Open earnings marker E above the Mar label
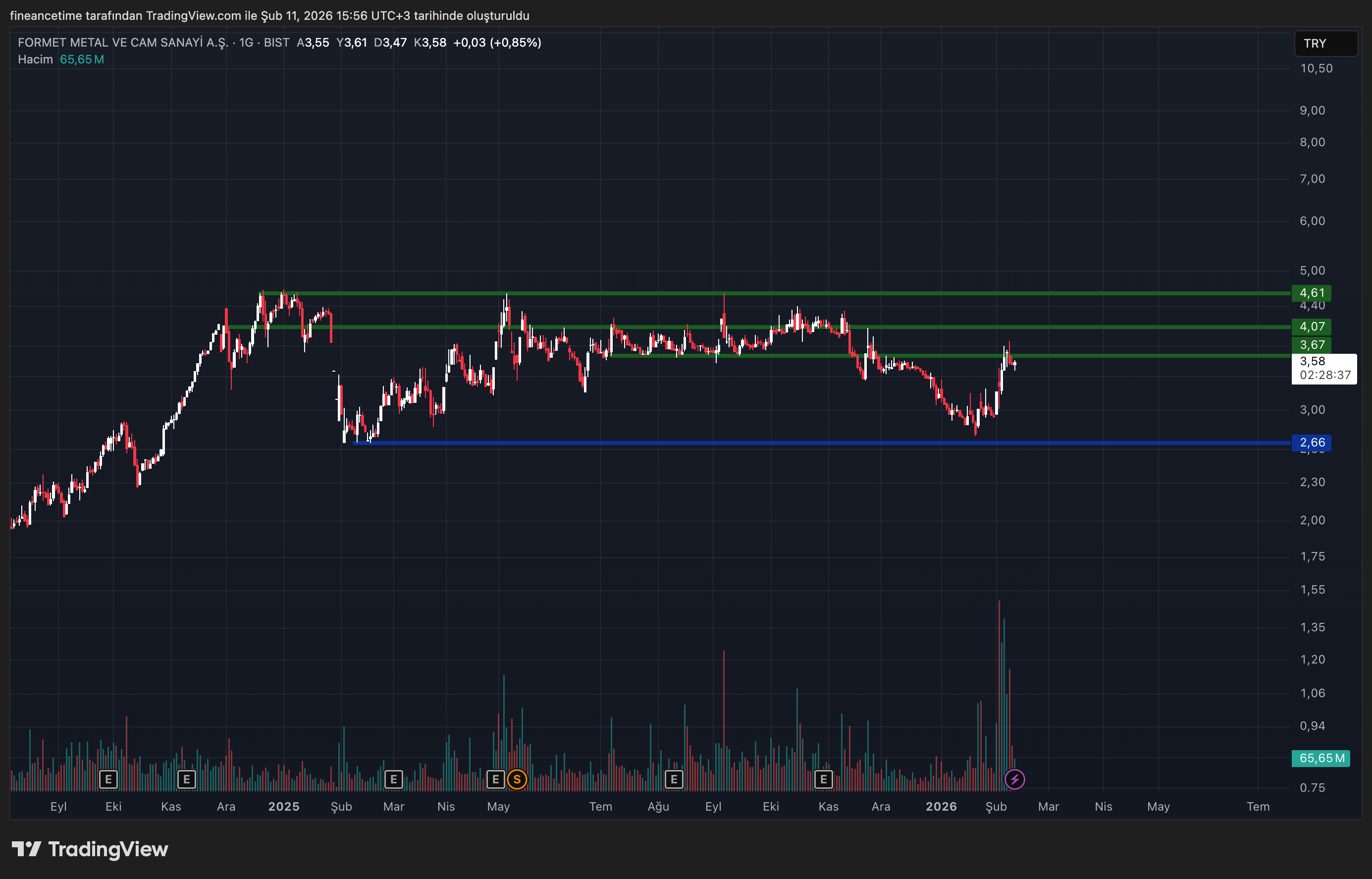 coord(393,779)
